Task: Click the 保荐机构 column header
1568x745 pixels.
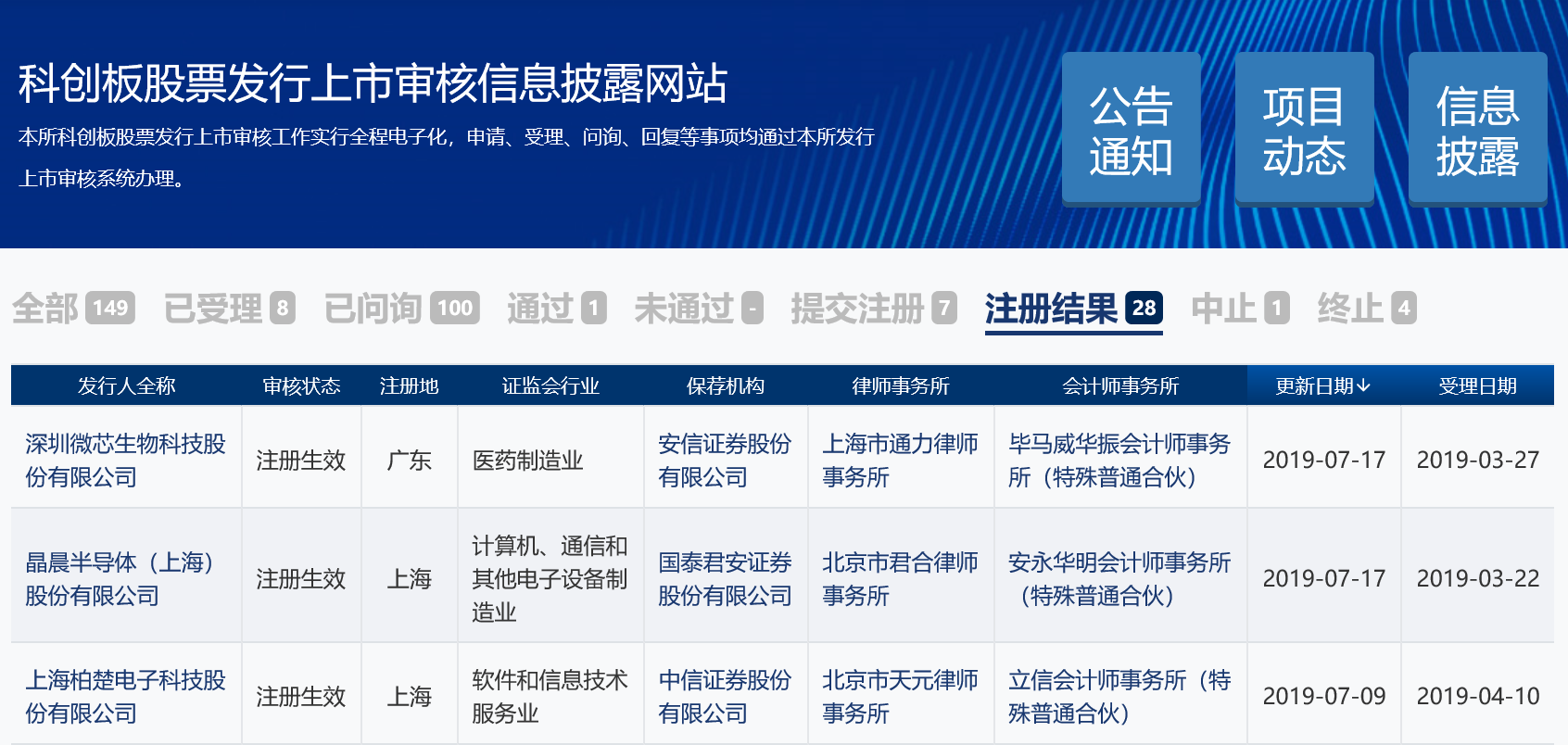Action: pos(725,385)
